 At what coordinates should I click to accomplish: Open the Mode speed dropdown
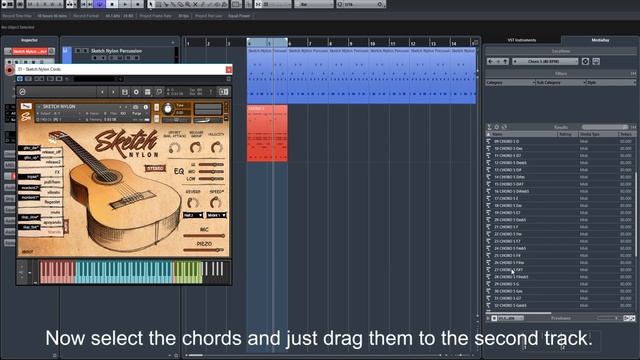(x=216, y=215)
